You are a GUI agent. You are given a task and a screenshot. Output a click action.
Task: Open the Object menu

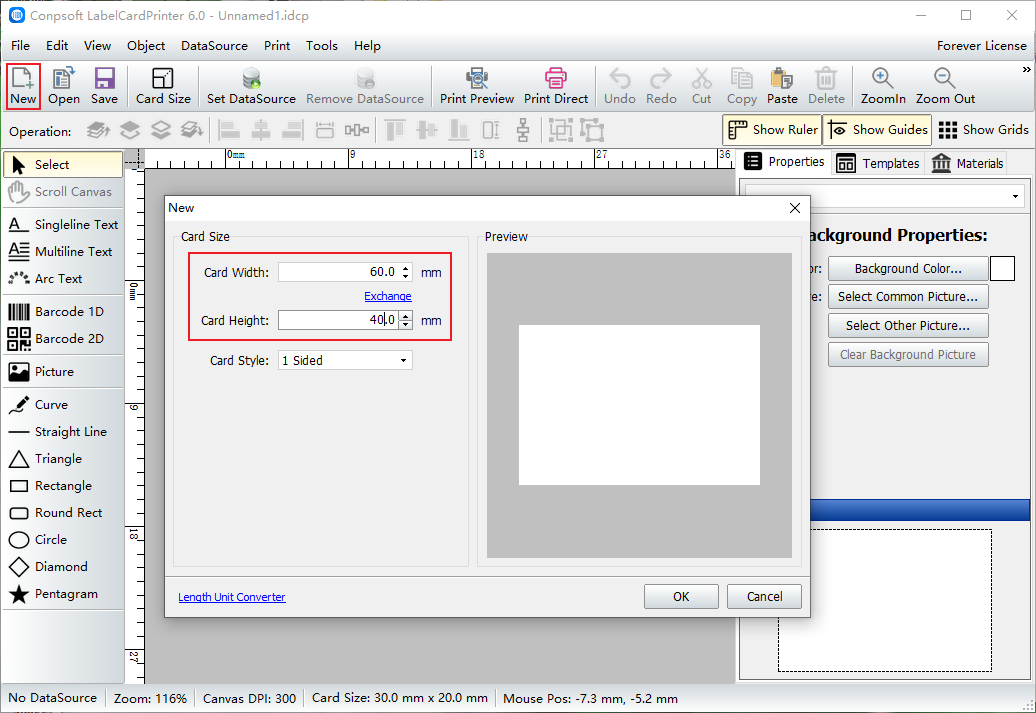pos(146,46)
